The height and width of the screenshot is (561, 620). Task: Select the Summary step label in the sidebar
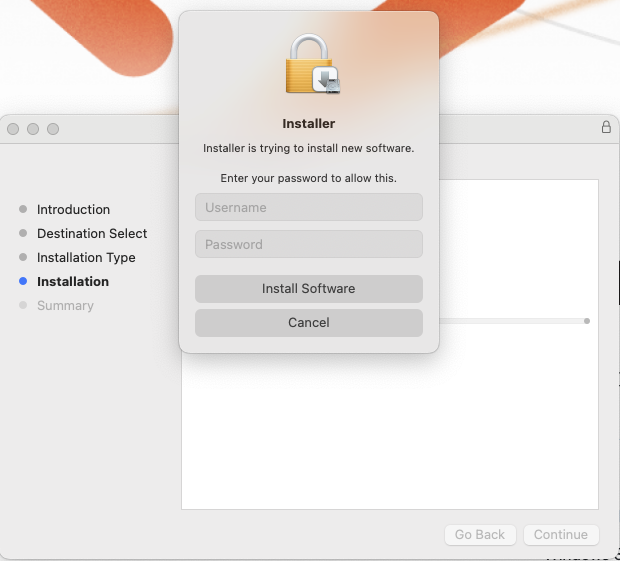65,306
